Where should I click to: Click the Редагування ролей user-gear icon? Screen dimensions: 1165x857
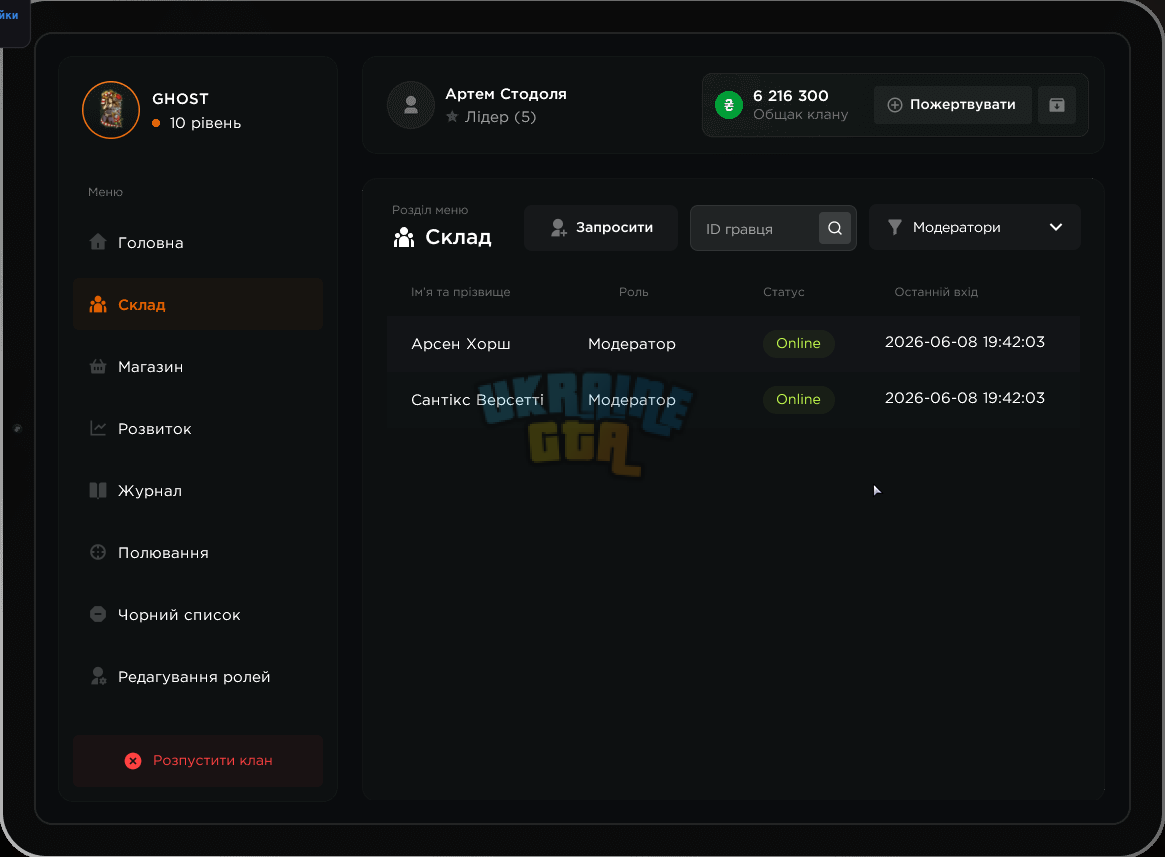pyautogui.click(x=98, y=676)
